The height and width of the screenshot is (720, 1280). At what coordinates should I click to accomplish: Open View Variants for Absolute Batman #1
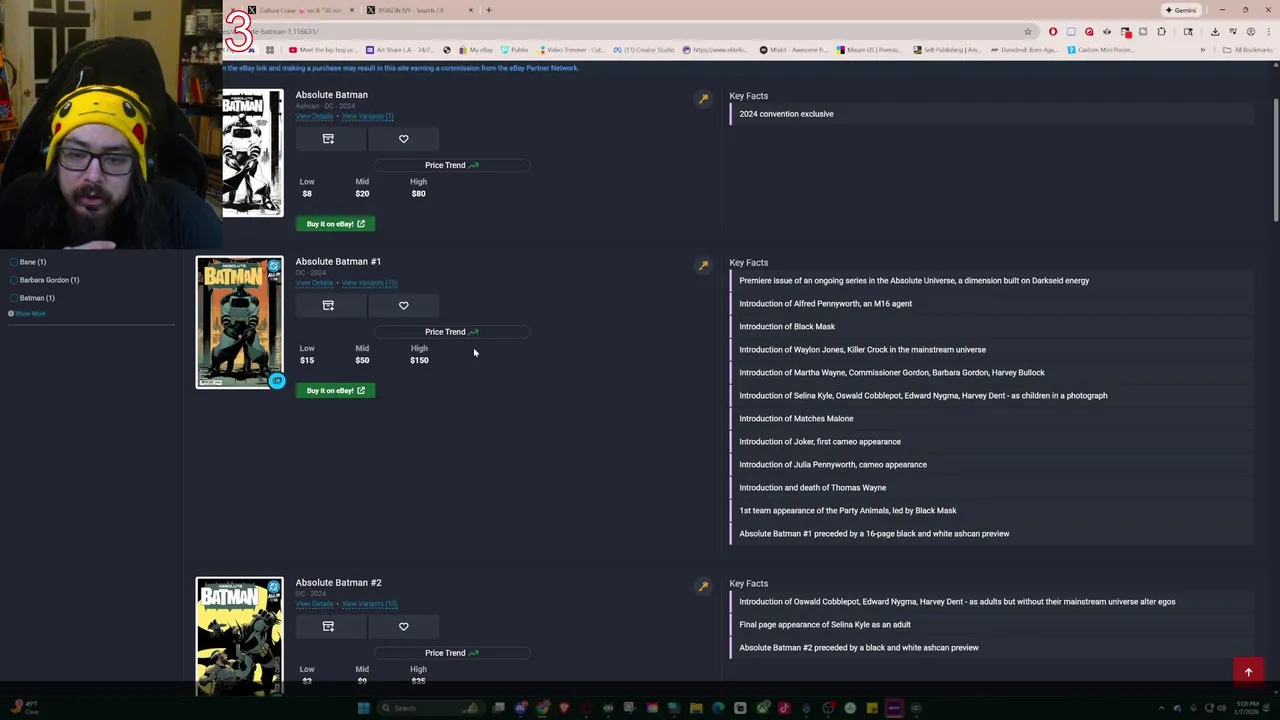369,283
